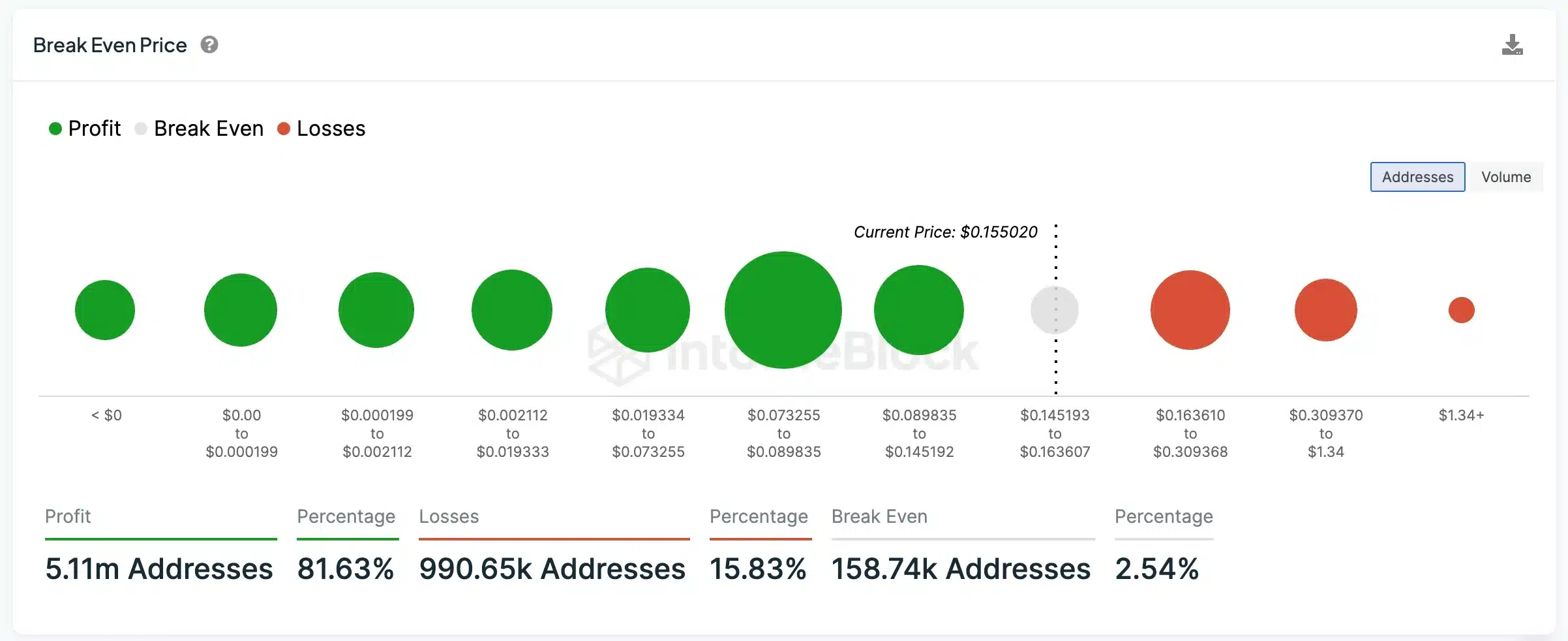The image size is (1568, 641).
Task: Click the Profit column header
Action: pyautogui.click(x=68, y=516)
